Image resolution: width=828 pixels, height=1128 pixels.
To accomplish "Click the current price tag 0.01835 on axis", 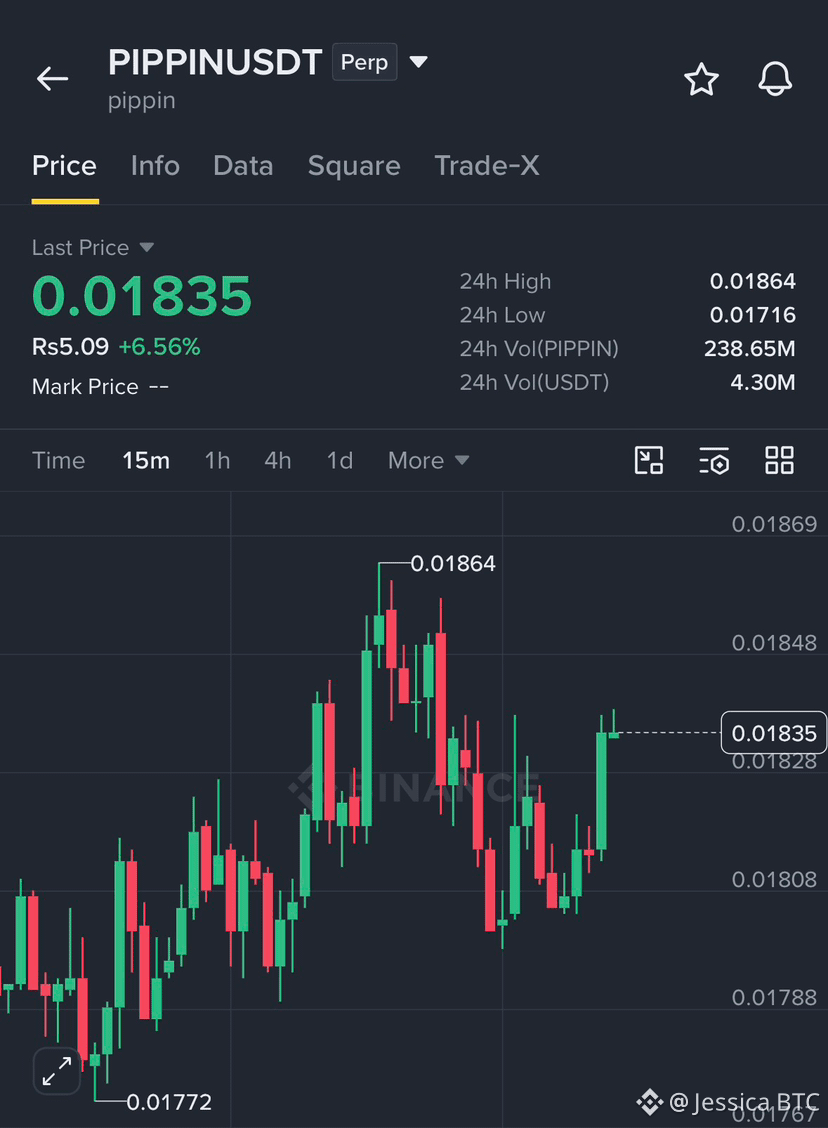I will click(773, 733).
